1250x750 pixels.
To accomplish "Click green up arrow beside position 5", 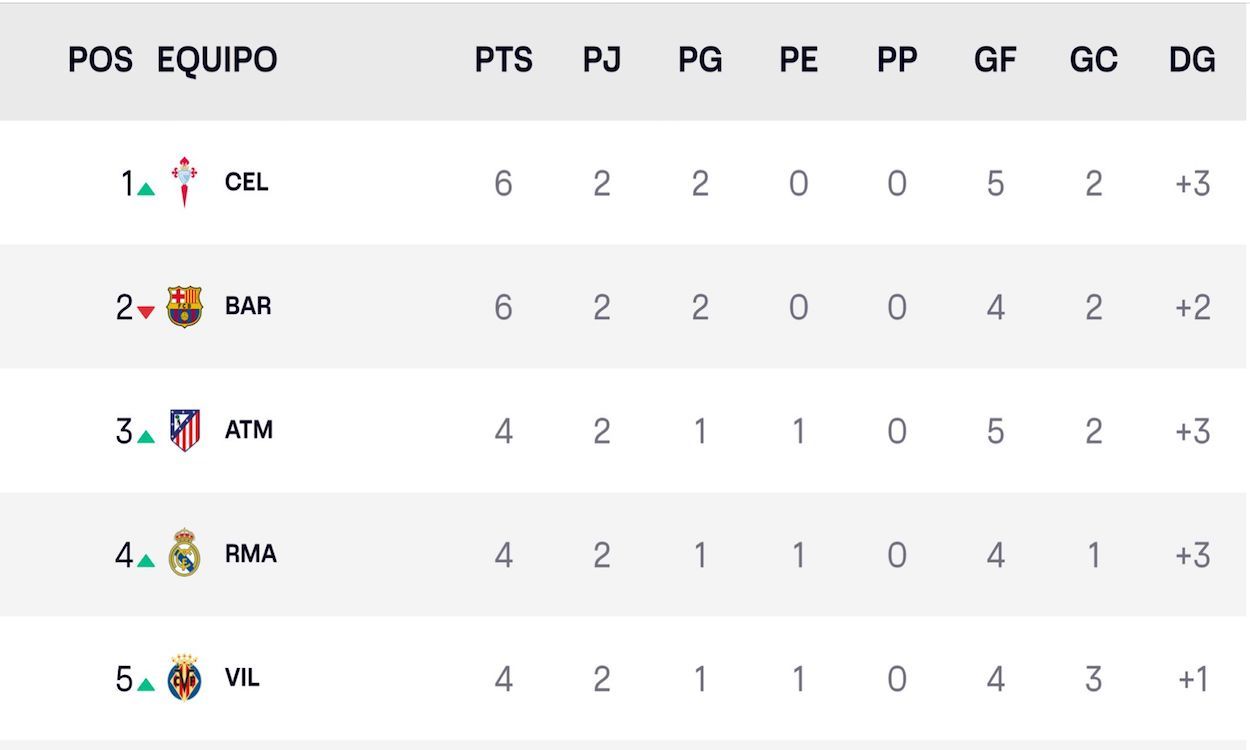I will click(x=146, y=684).
